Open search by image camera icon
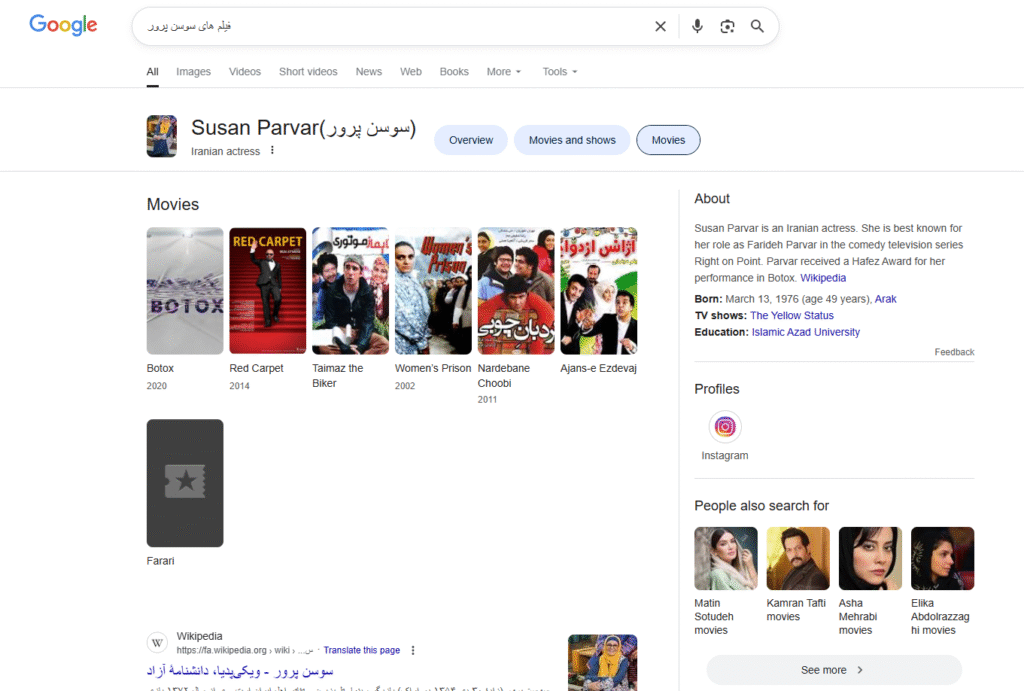Viewport: 1024px width, 691px height. pos(727,27)
